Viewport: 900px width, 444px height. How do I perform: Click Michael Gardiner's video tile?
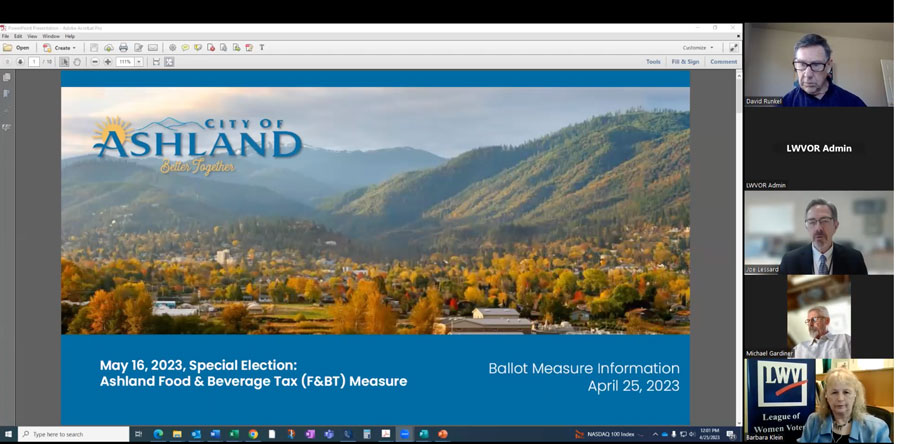coord(819,317)
